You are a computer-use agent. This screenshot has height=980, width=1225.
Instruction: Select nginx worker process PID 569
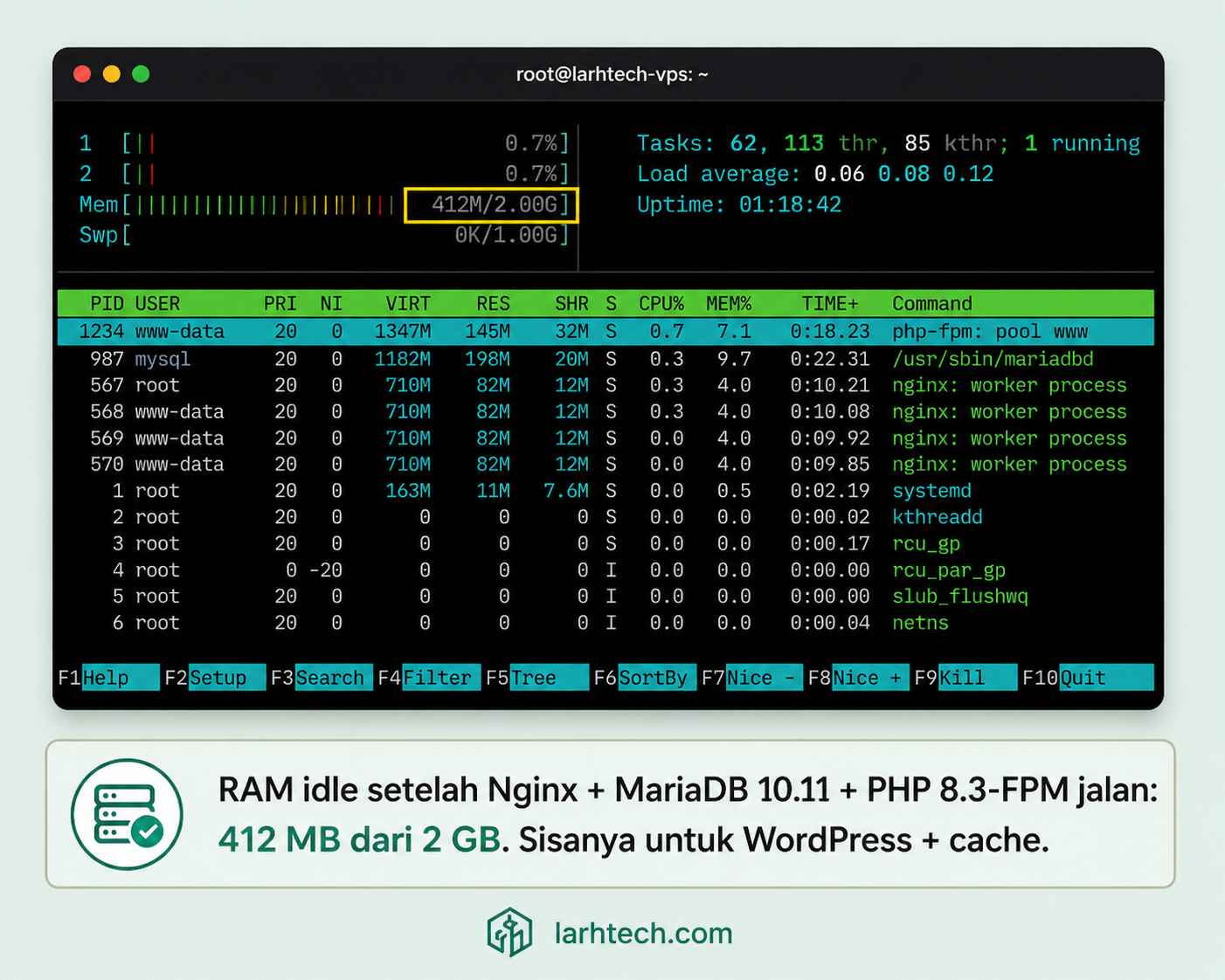pyautogui.click(x=606, y=438)
